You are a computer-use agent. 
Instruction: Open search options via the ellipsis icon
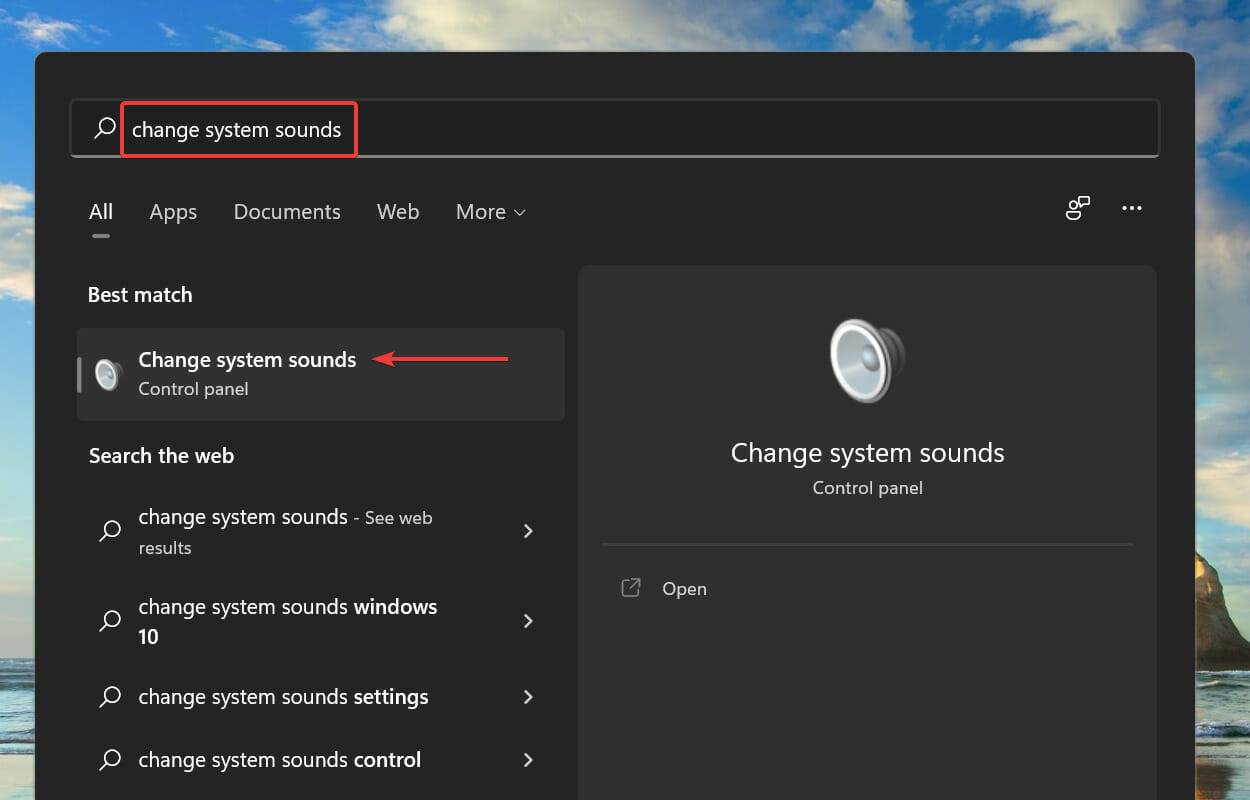[x=1132, y=208]
